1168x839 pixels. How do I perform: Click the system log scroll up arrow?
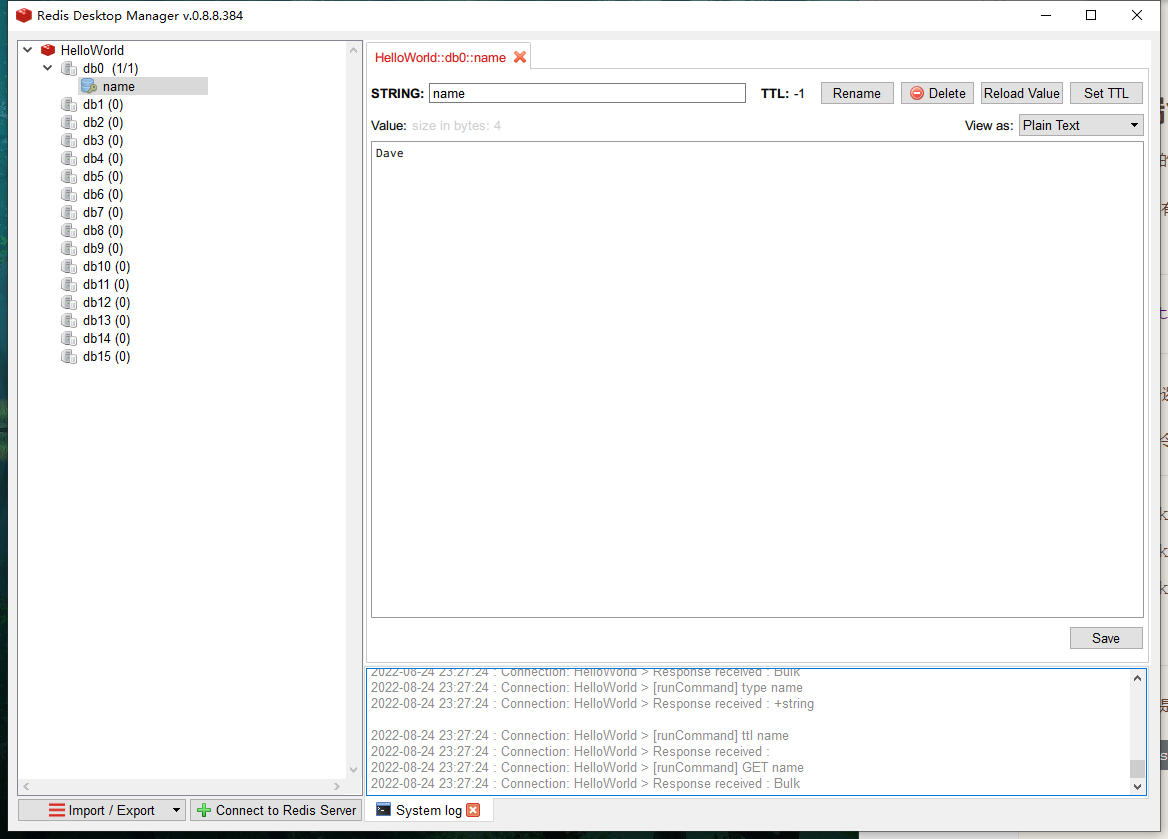(1137, 678)
